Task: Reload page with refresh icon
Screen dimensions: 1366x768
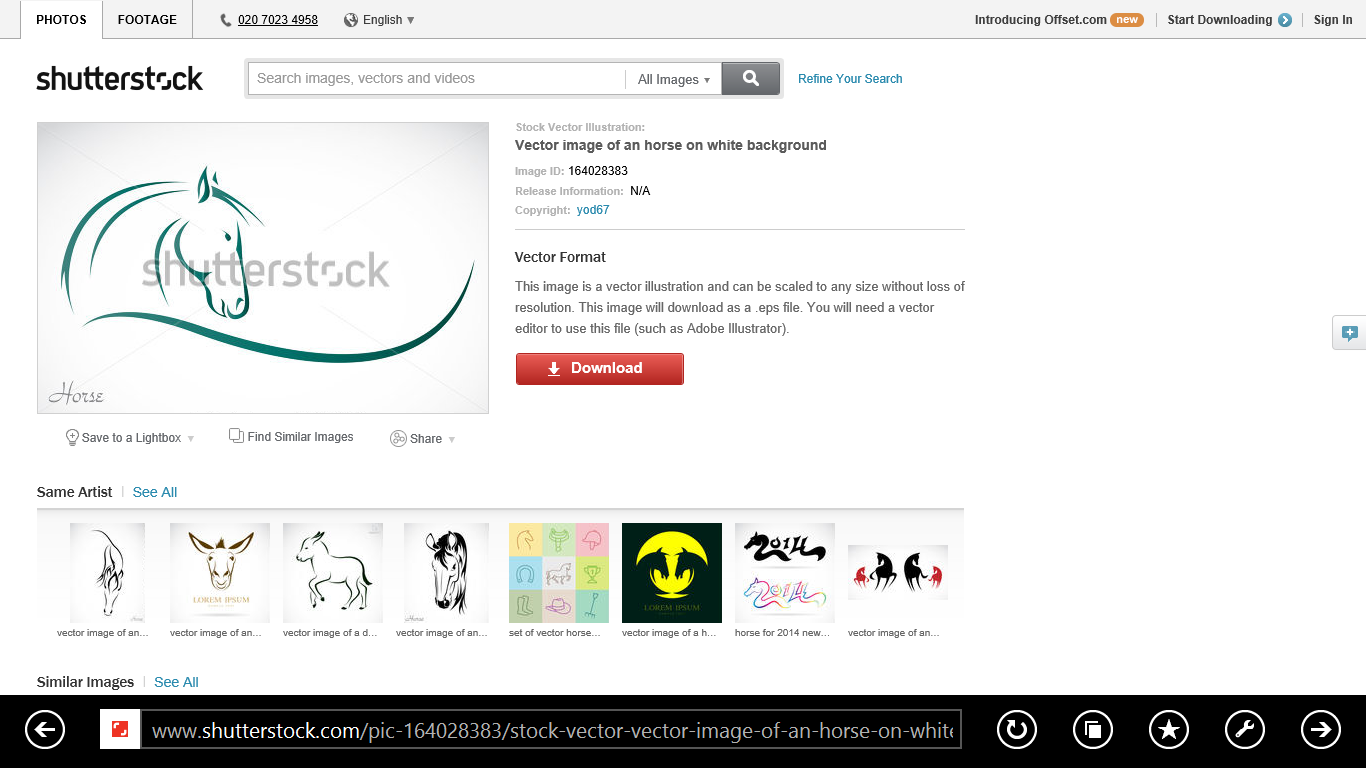Action: pyautogui.click(x=1017, y=730)
